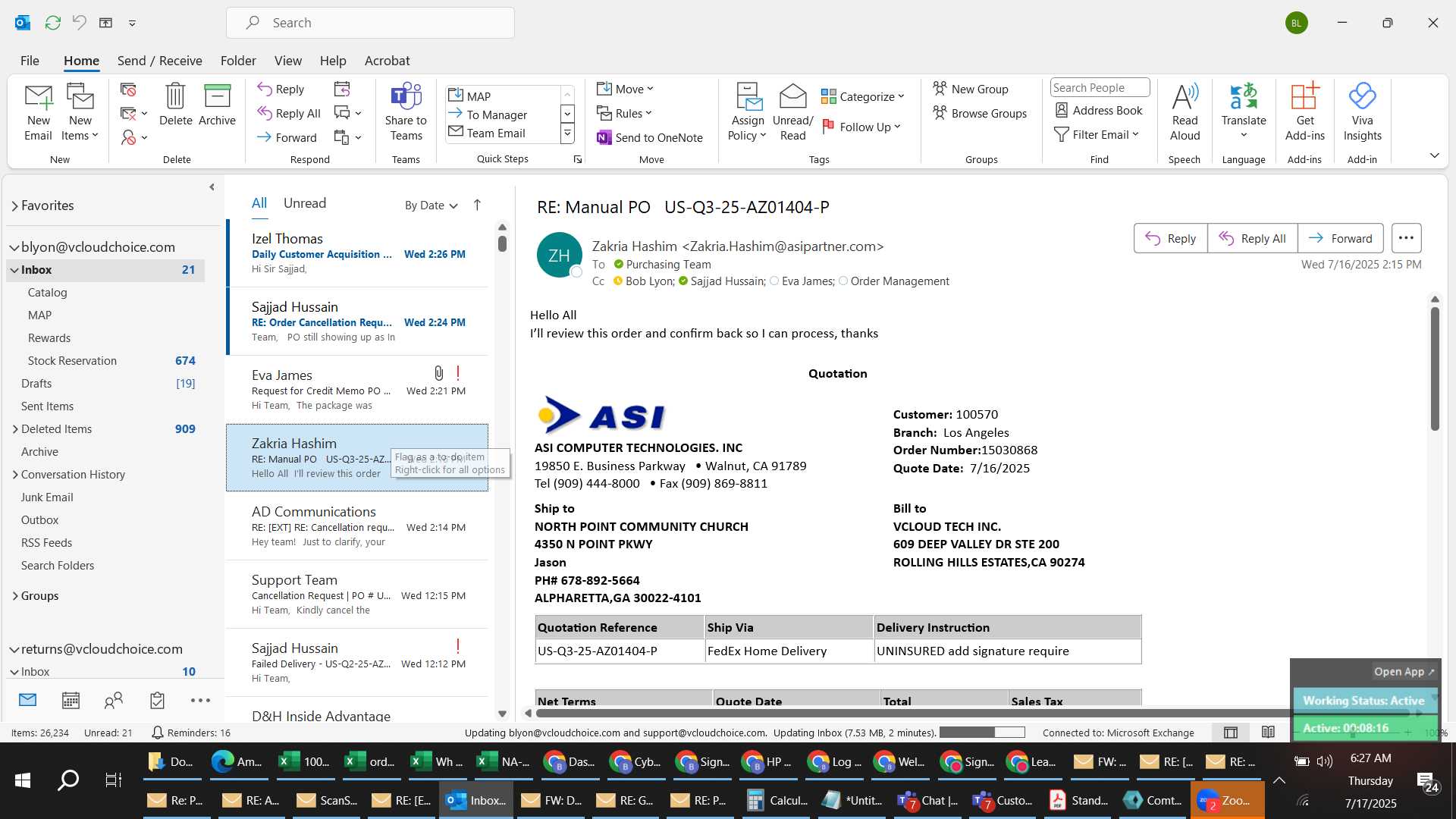
Task: Open the Categorize dropdown
Action: click(x=863, y=96)
